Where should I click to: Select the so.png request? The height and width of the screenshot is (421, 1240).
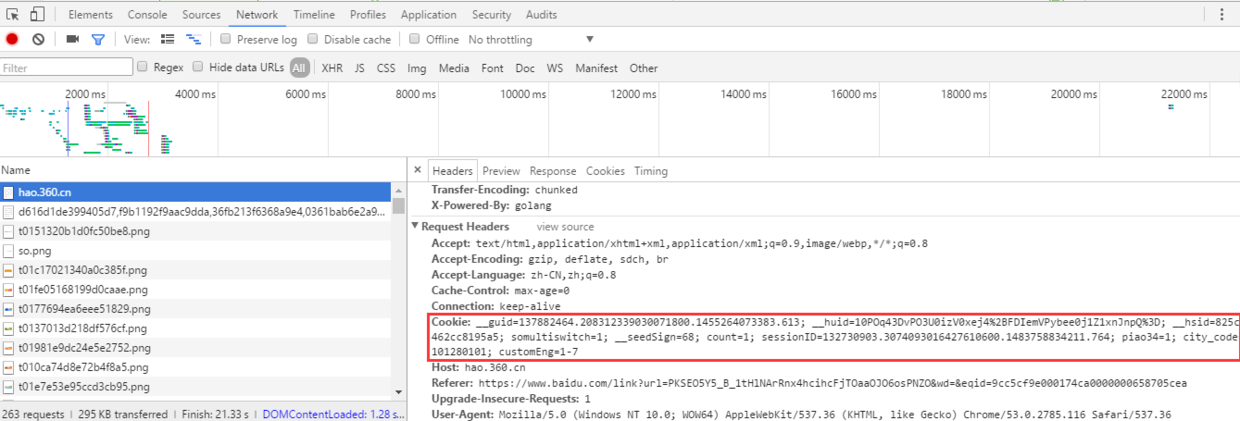click(196, 250)
